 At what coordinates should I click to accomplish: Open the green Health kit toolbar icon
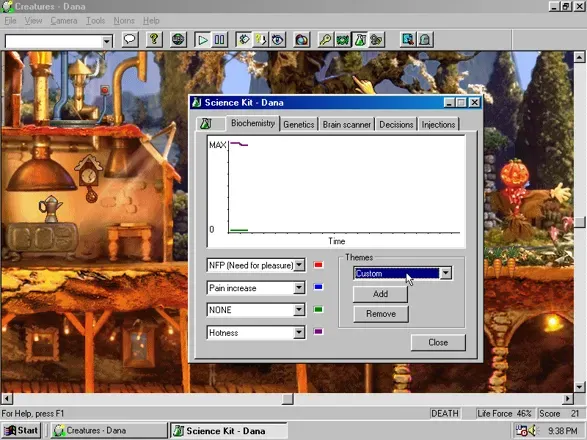(x=343, y=39)
